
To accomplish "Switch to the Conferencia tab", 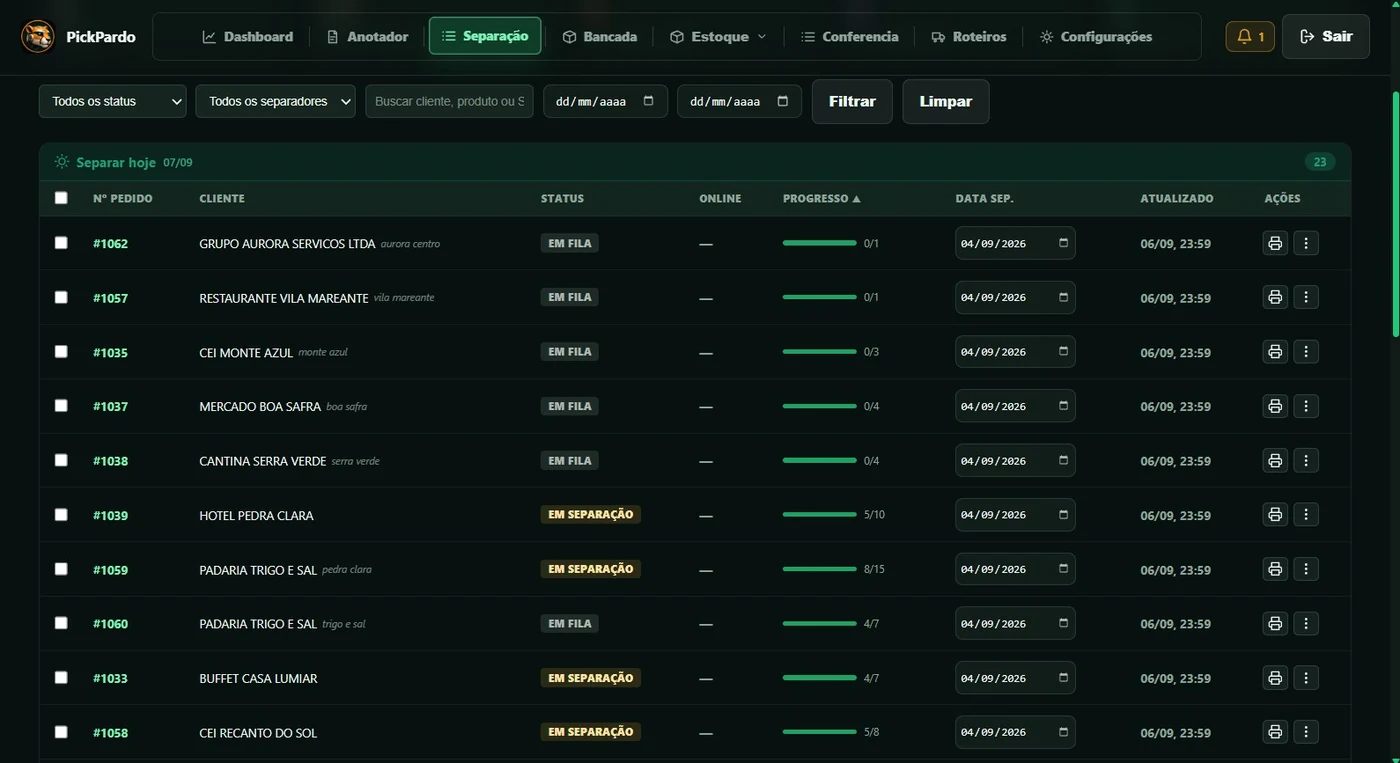I will (x=850, y=37).
